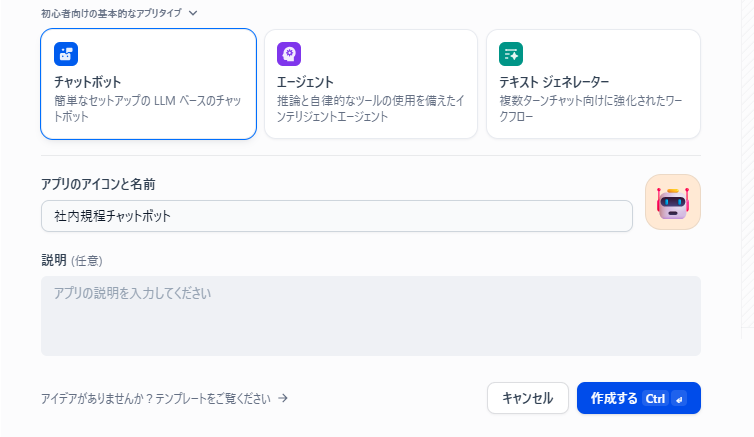Click the blue chatbot icon
The width and height of the screenshot is (754, 437).
point(66,54)
